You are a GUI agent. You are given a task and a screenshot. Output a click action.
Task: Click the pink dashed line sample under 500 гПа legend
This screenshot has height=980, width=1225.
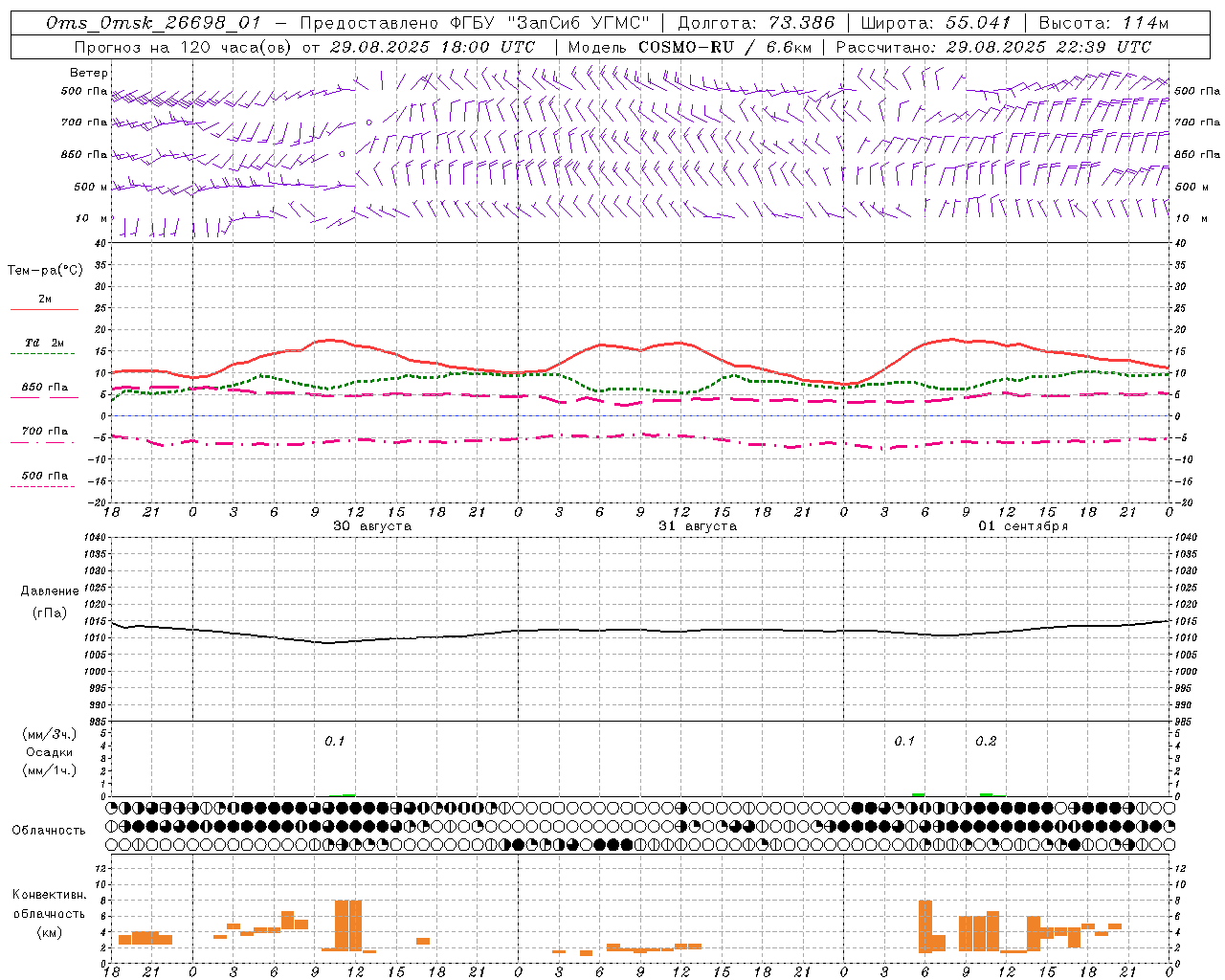coord(43,487)
